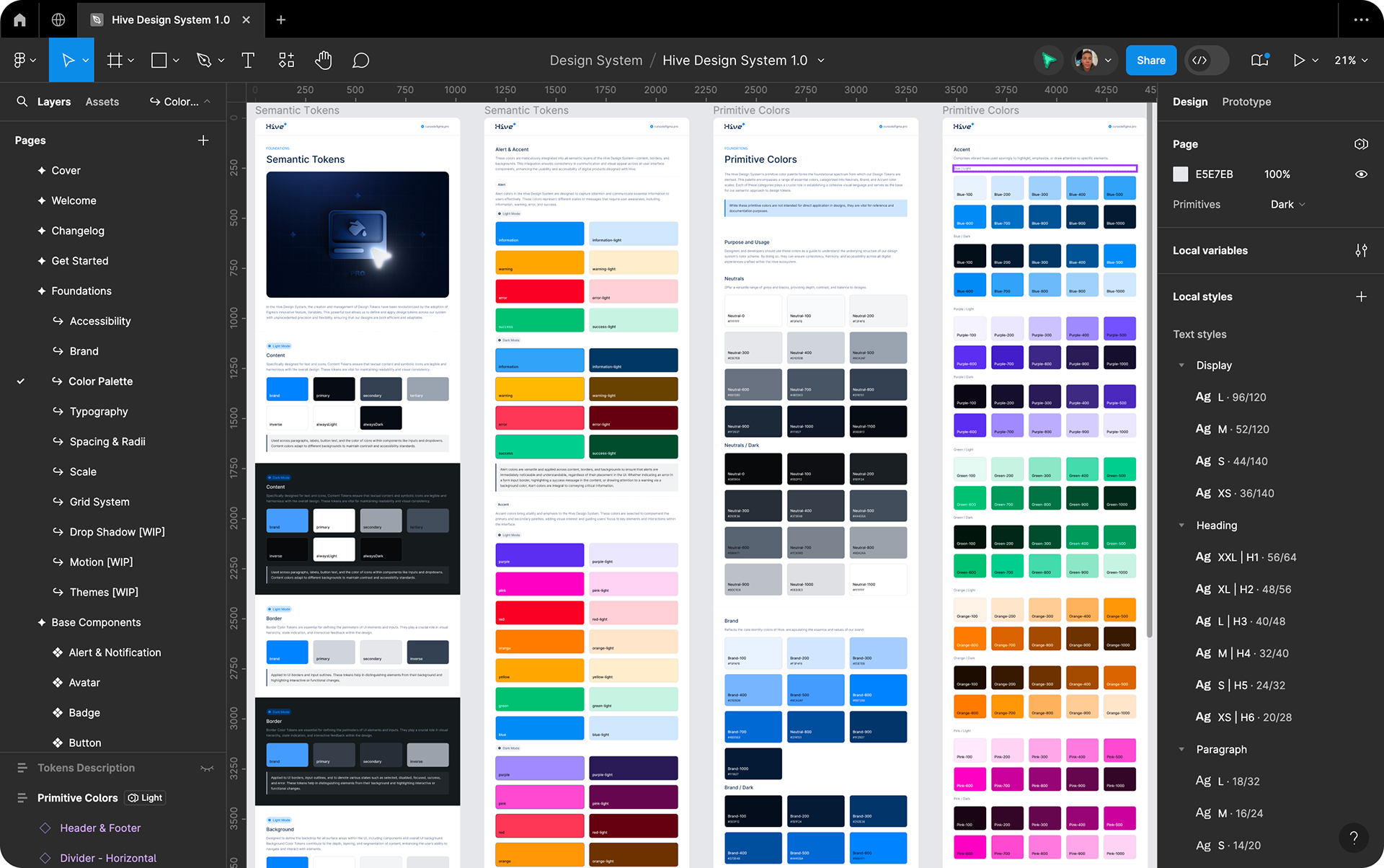The width and height of the screenshot is (1384, 868).
Task: Click the green multiplayer cursor icon
Action: [1049, 61]
